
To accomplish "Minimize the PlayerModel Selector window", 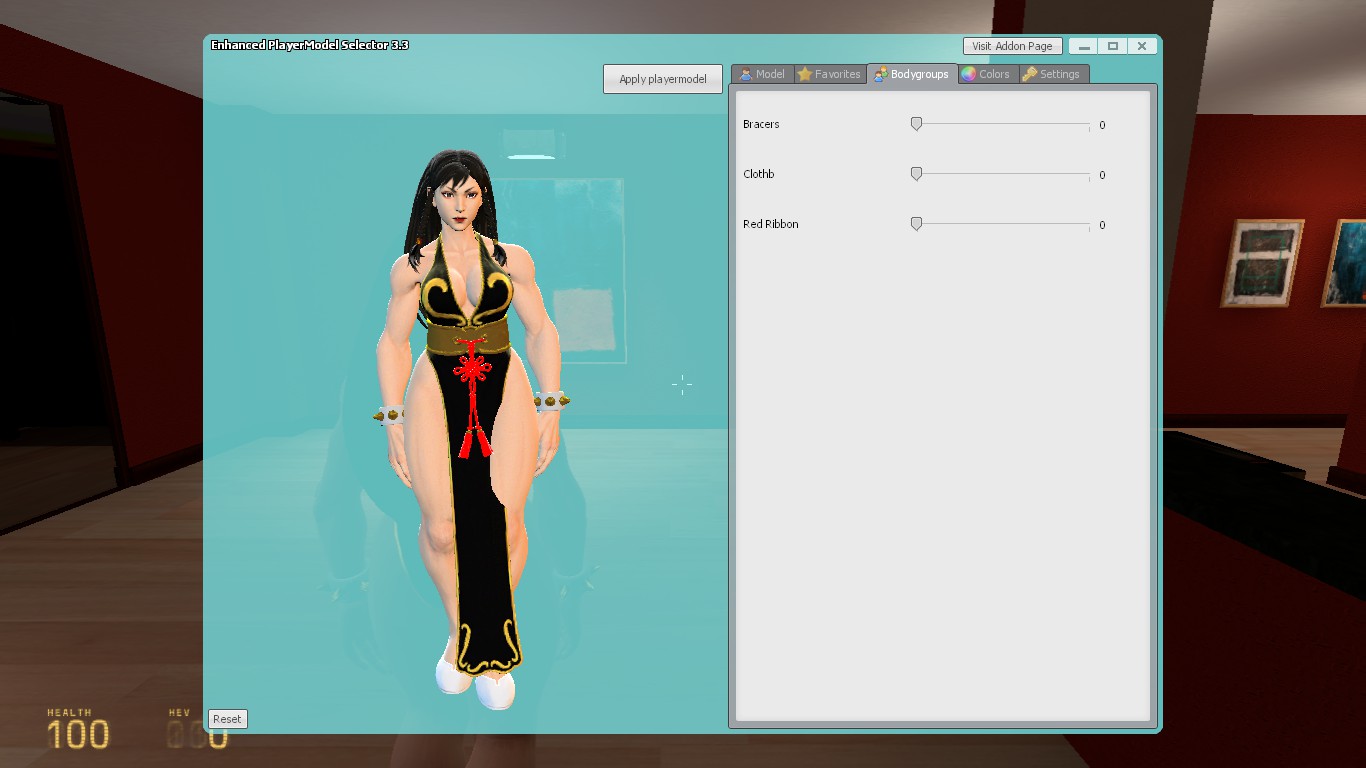I will 1083,46.
